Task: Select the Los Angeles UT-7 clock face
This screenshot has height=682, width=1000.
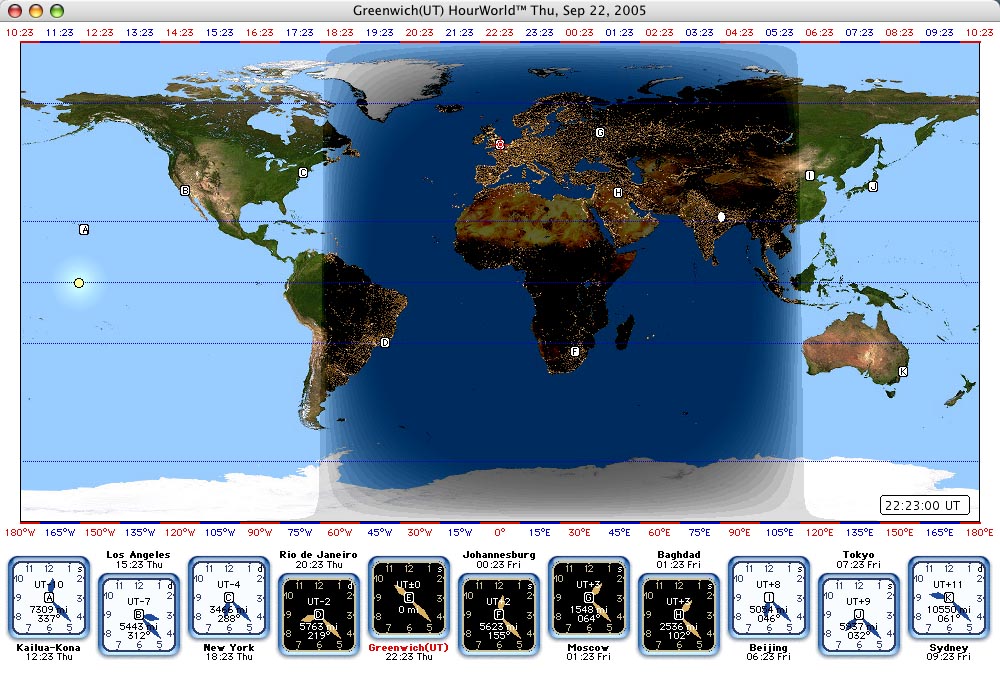Action: click(138, 614)
